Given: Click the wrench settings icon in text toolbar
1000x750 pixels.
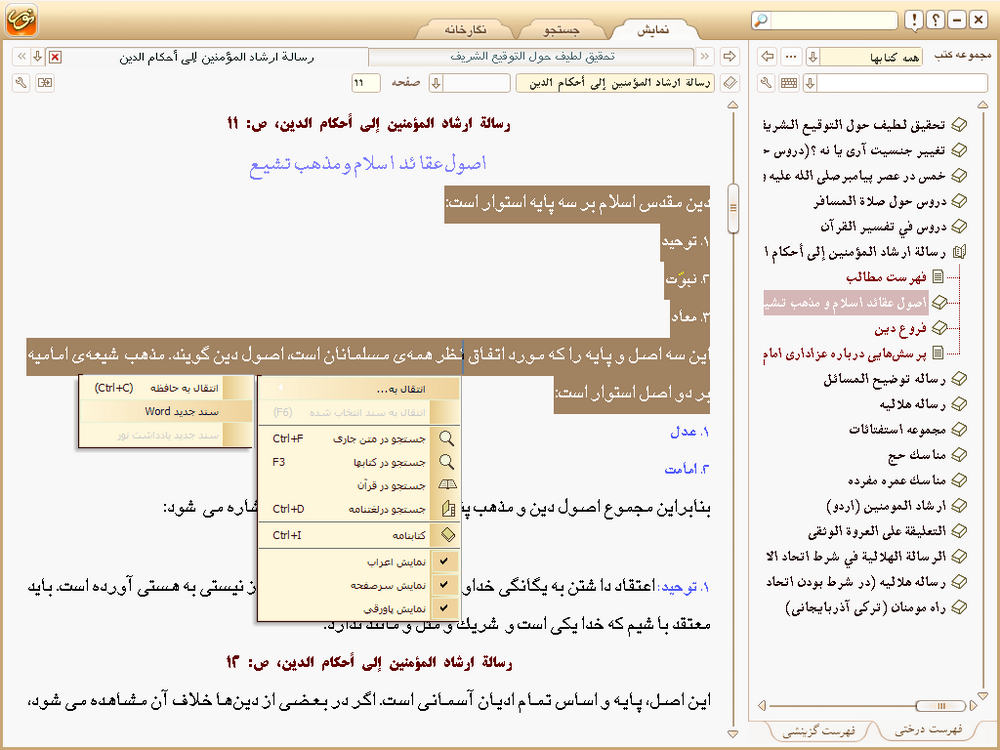Looking at the screenshot, I should [21, 83].
